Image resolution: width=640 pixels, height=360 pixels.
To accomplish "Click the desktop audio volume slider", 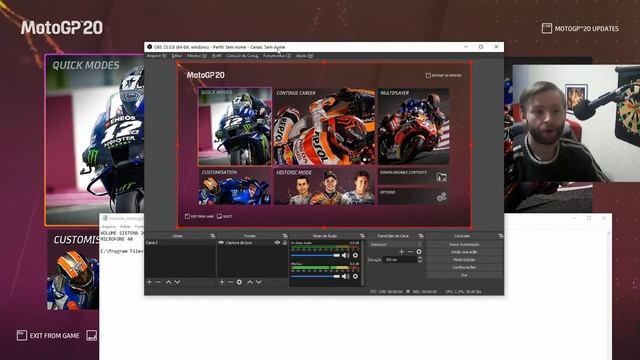I will click(316, 255).
